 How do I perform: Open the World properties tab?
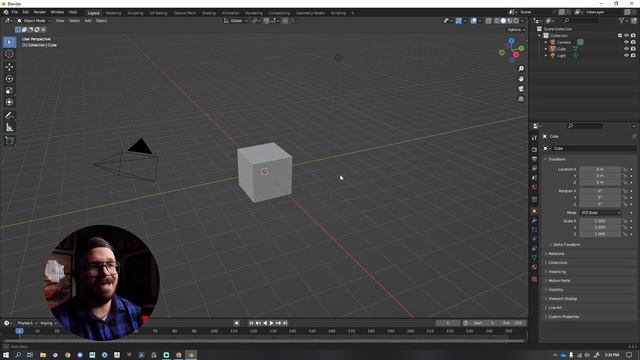534,187
